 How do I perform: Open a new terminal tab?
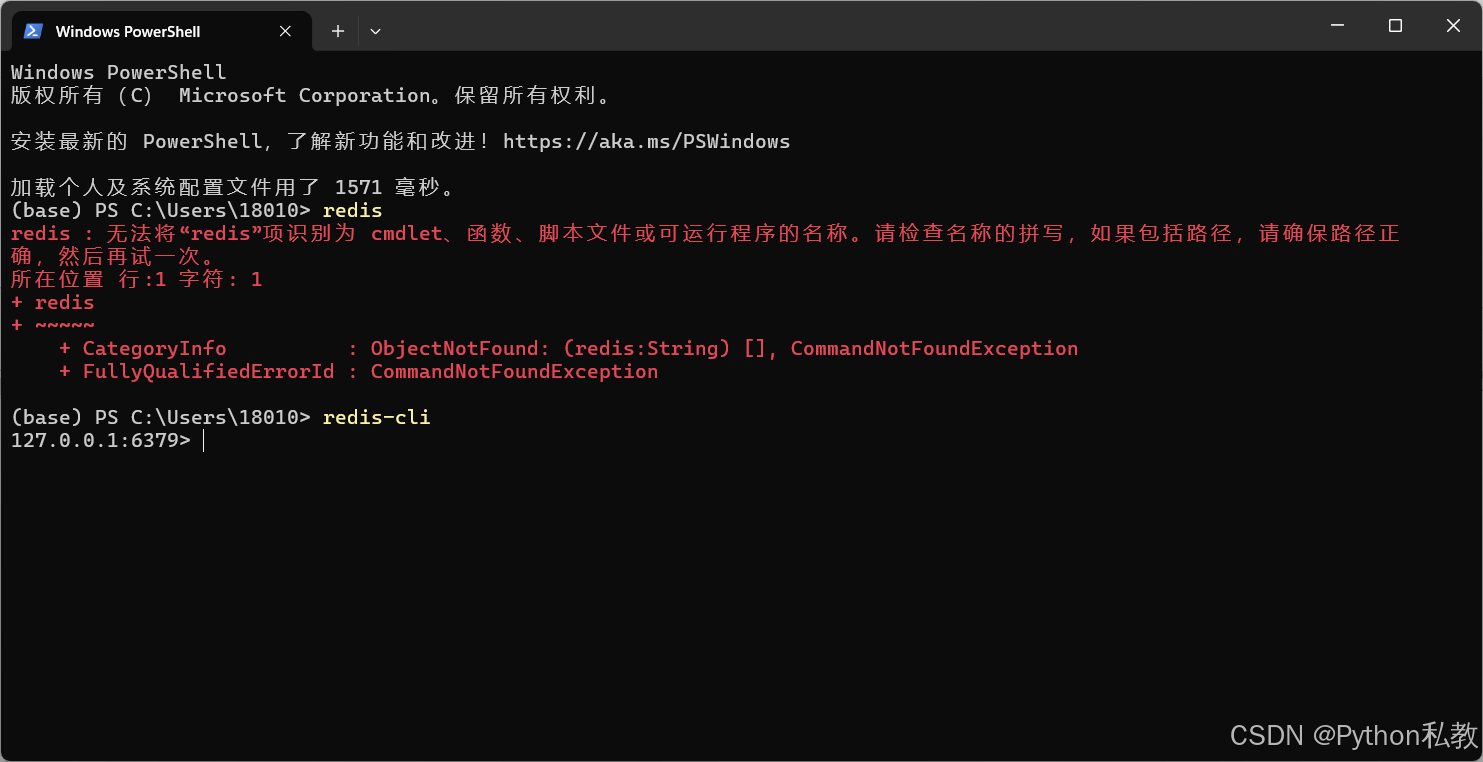tap(337, 31)
